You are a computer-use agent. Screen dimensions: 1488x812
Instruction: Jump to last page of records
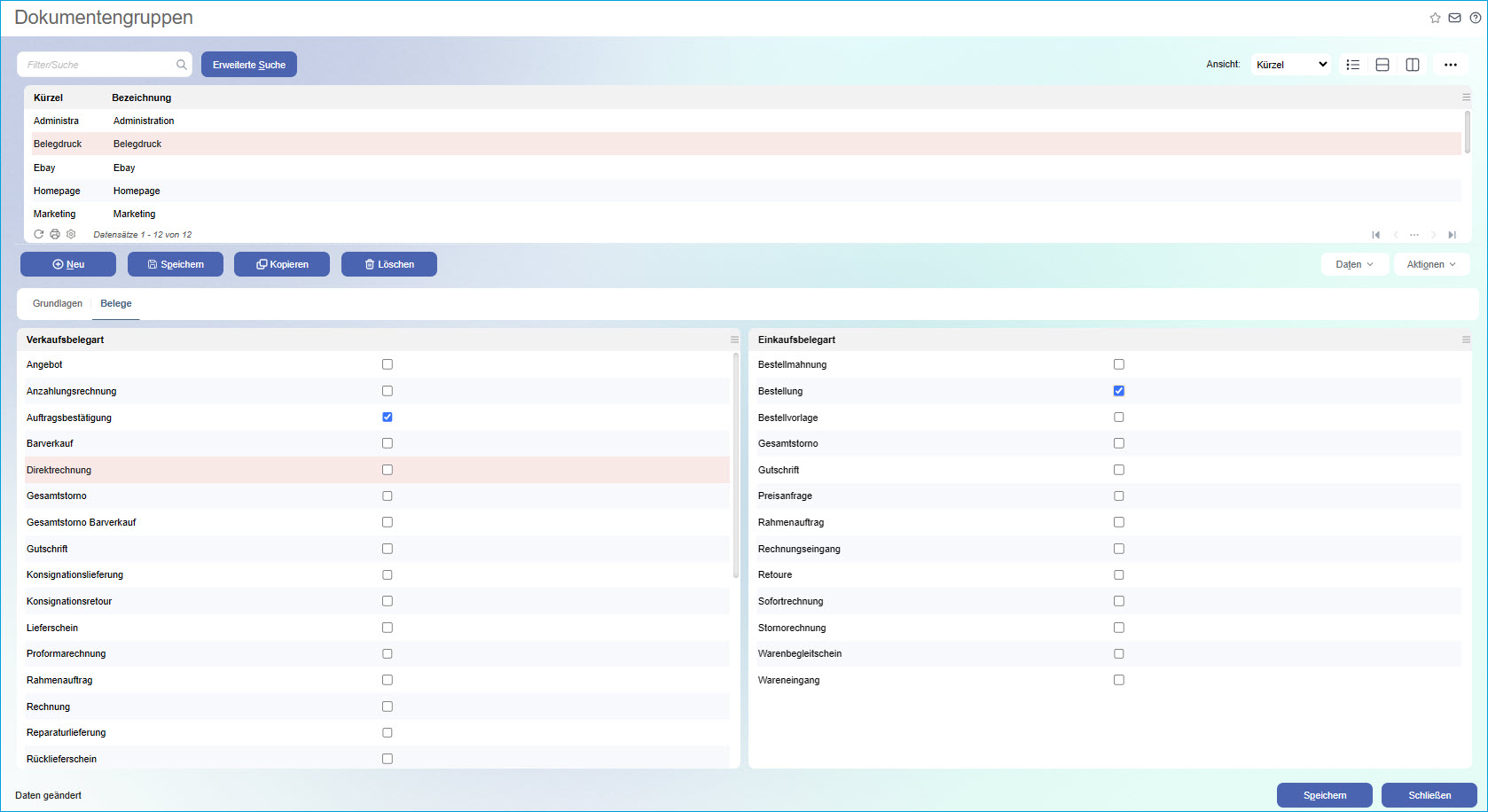pyautogui.click(x=1452, y=235)
